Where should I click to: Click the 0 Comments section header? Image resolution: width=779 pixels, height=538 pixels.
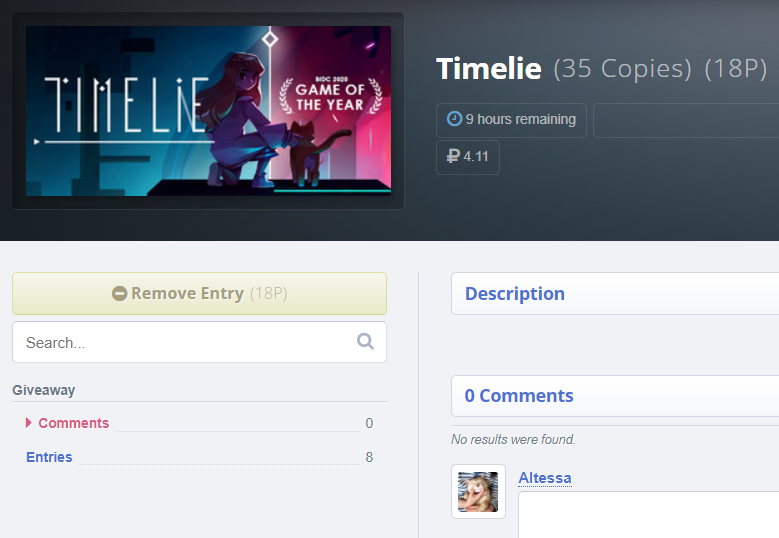[615, 396]
